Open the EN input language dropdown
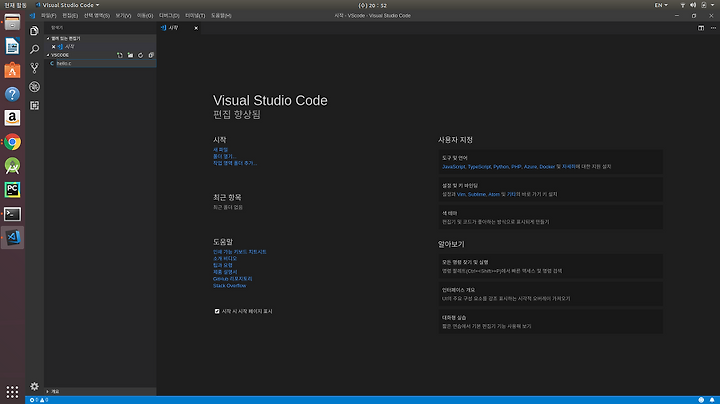The width and height of the screenshot is (720, 404). 661,5
